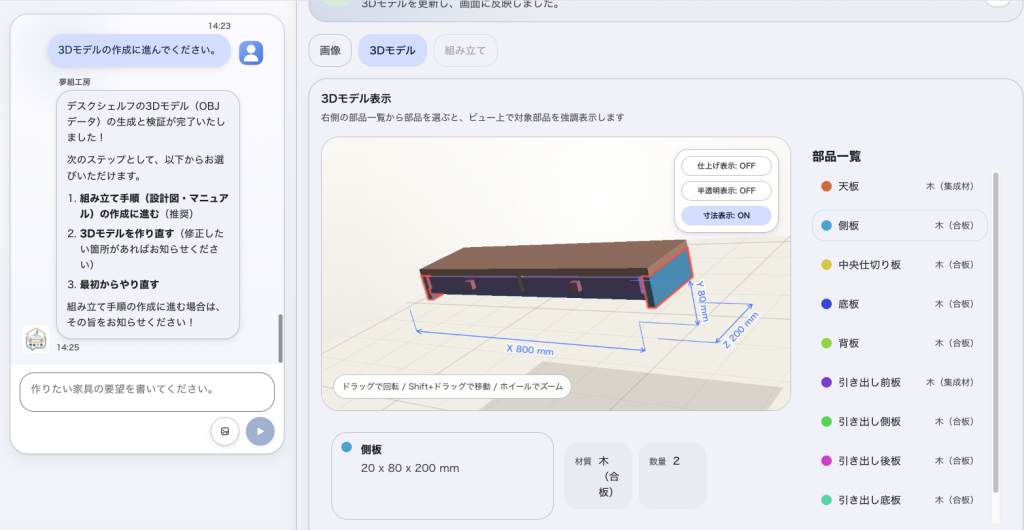Click the 最初からやり直す option text
This screenshot has width=1024, height=530.
[120, 285]
